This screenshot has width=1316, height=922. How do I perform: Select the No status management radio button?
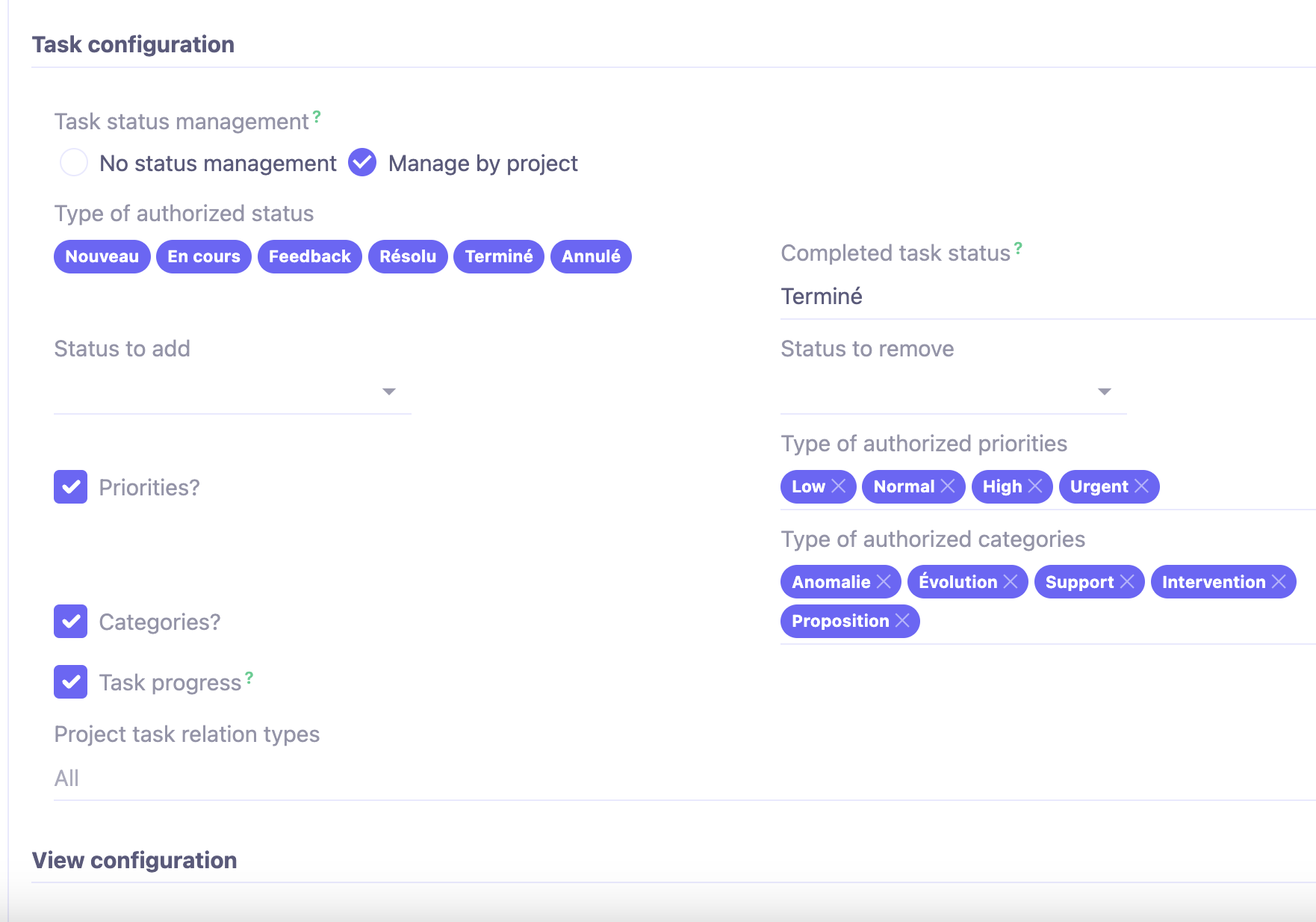[x=74, y=163]
